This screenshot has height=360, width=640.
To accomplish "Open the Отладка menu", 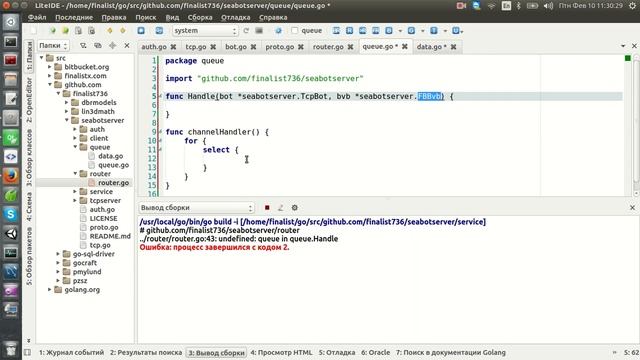I will tap(236, 18).
